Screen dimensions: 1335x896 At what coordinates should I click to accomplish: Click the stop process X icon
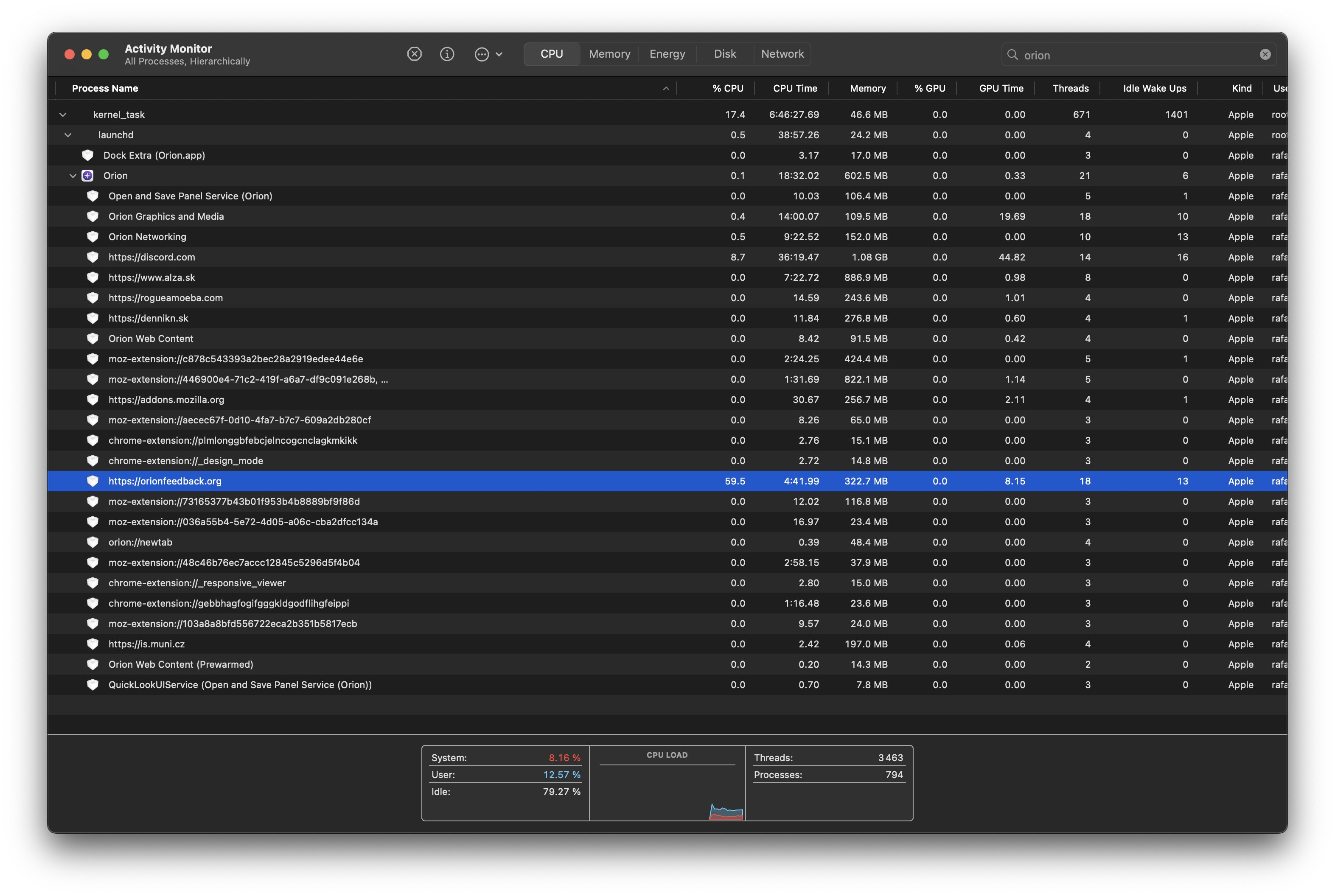414,54
